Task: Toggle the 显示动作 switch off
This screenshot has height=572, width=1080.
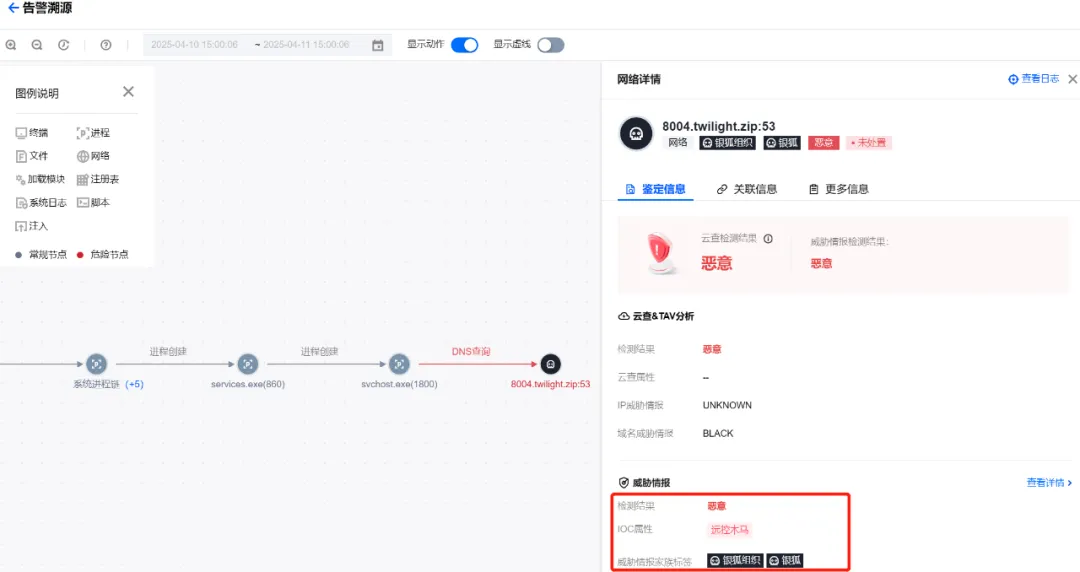Action: tap(464, 45)
